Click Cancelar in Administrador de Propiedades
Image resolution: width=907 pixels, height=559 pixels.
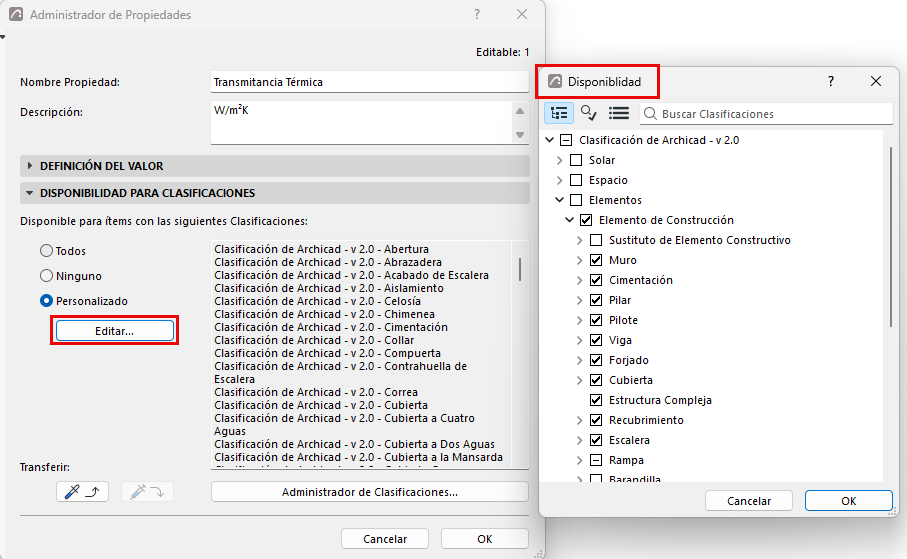[x=385, y=539]
